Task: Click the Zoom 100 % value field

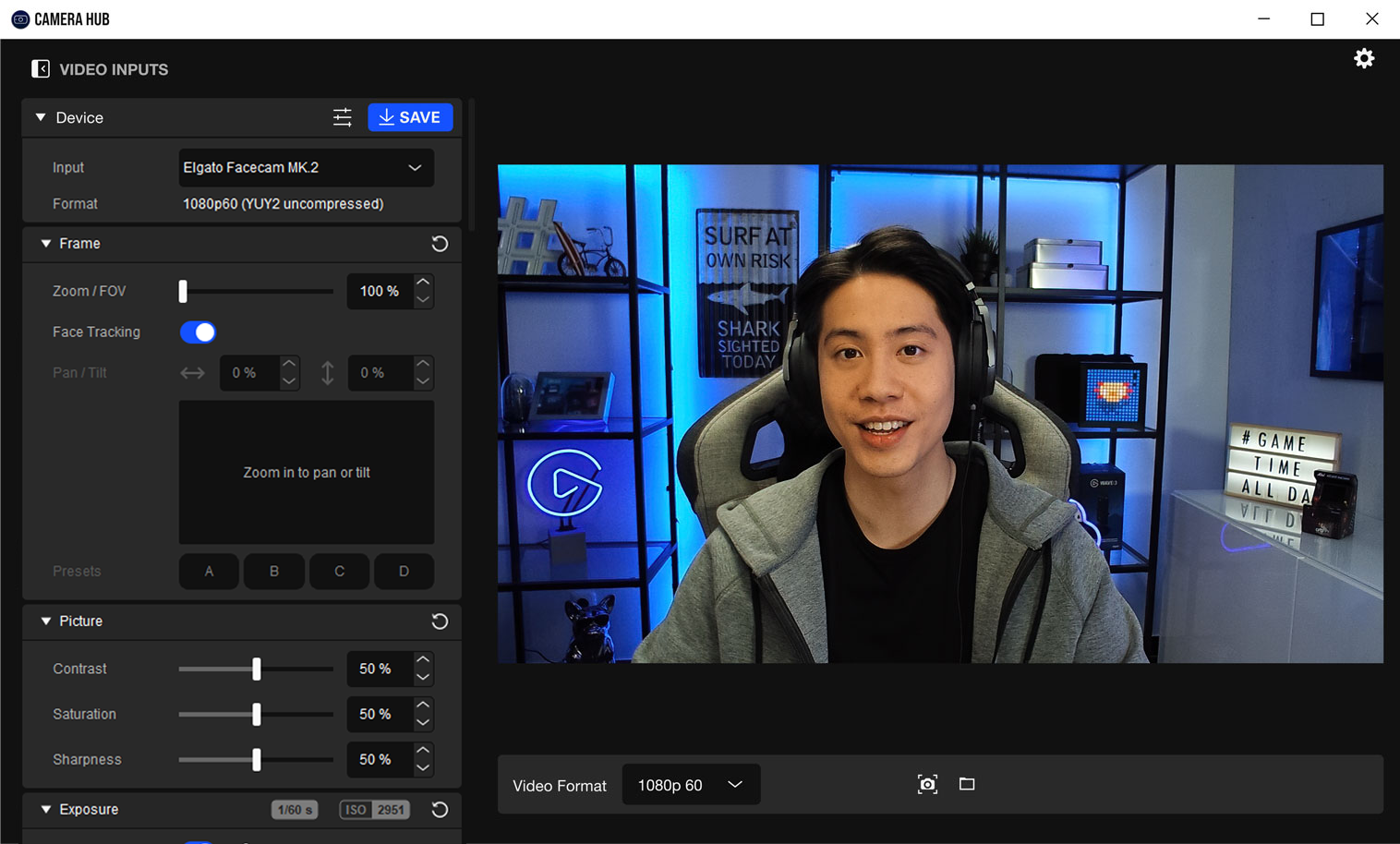Action: [380, 291]
